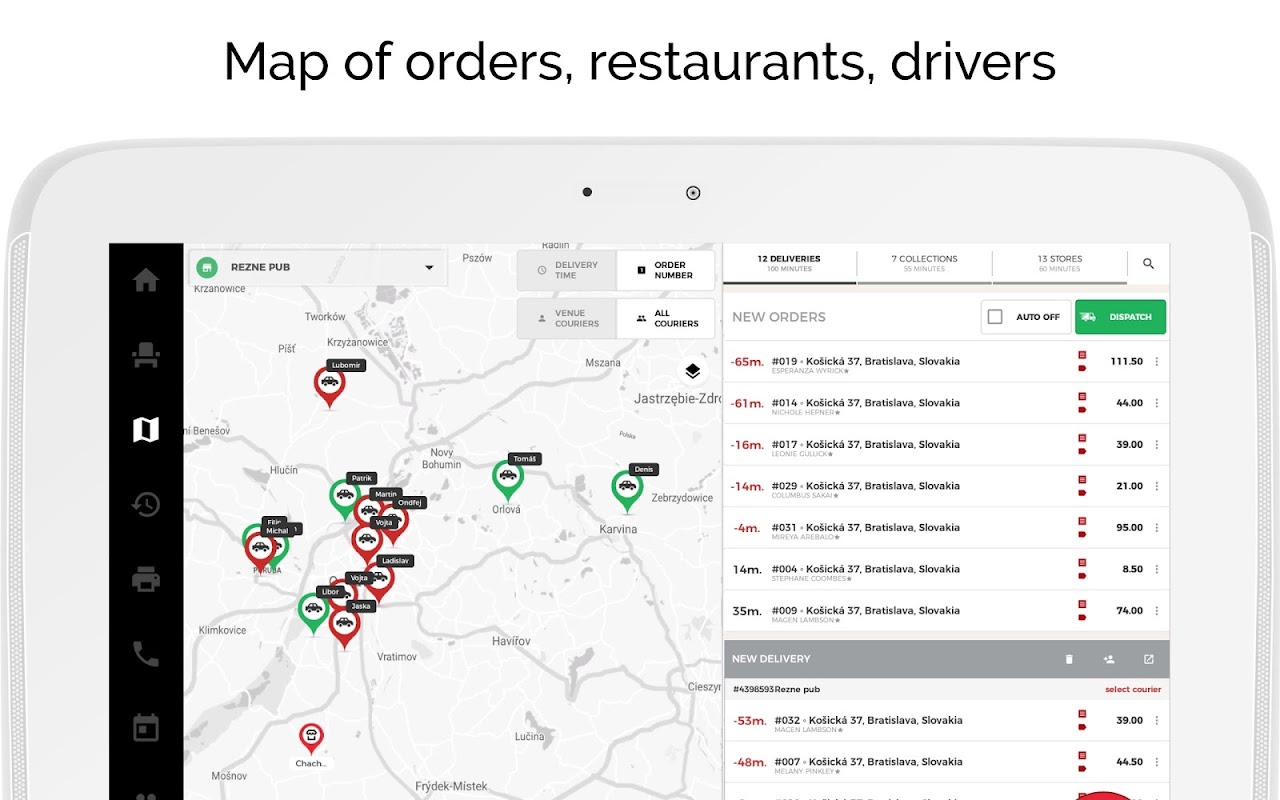Click Denis's green car pin on map

[627, 490]
